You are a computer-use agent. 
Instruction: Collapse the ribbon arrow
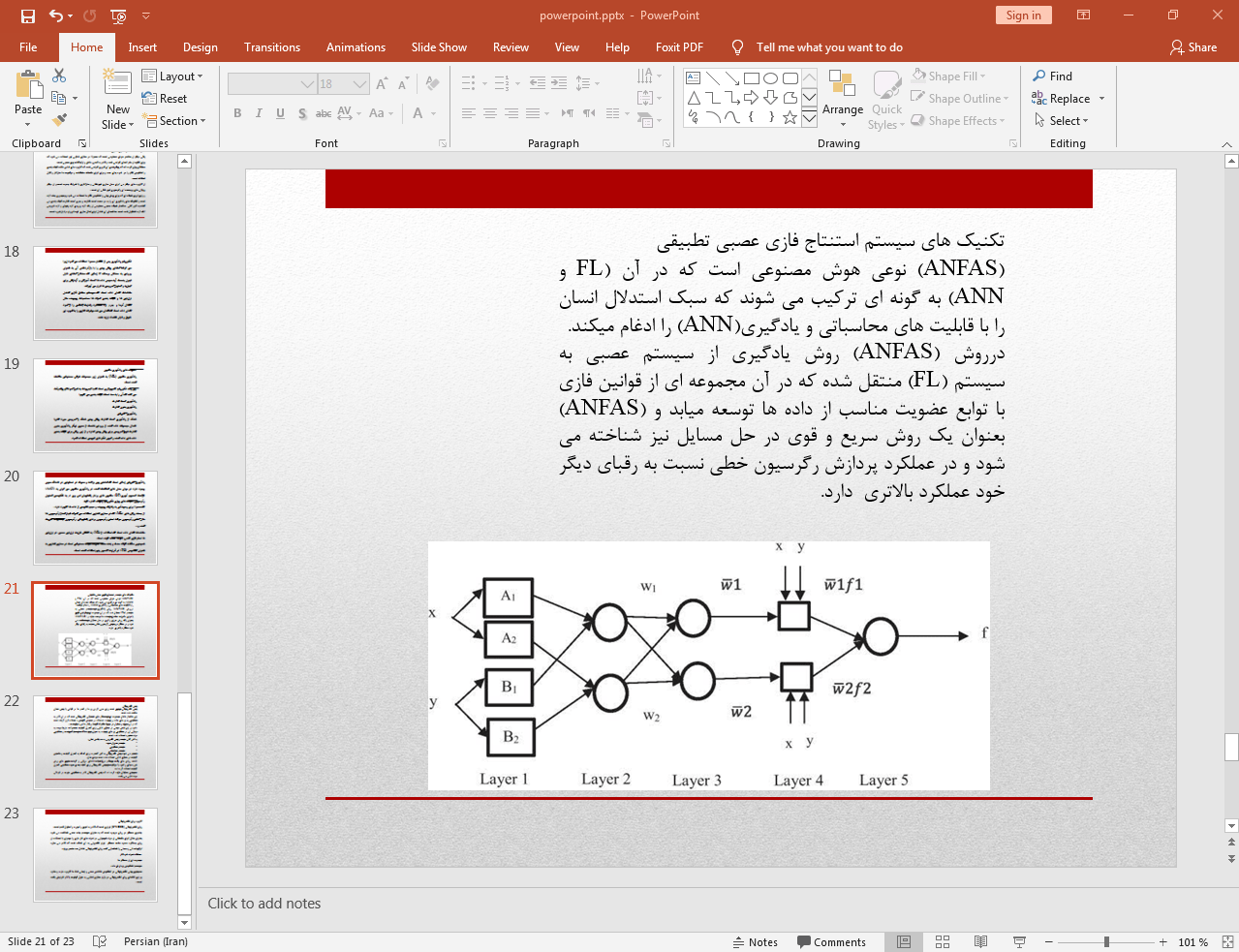tap(1226, 143)
